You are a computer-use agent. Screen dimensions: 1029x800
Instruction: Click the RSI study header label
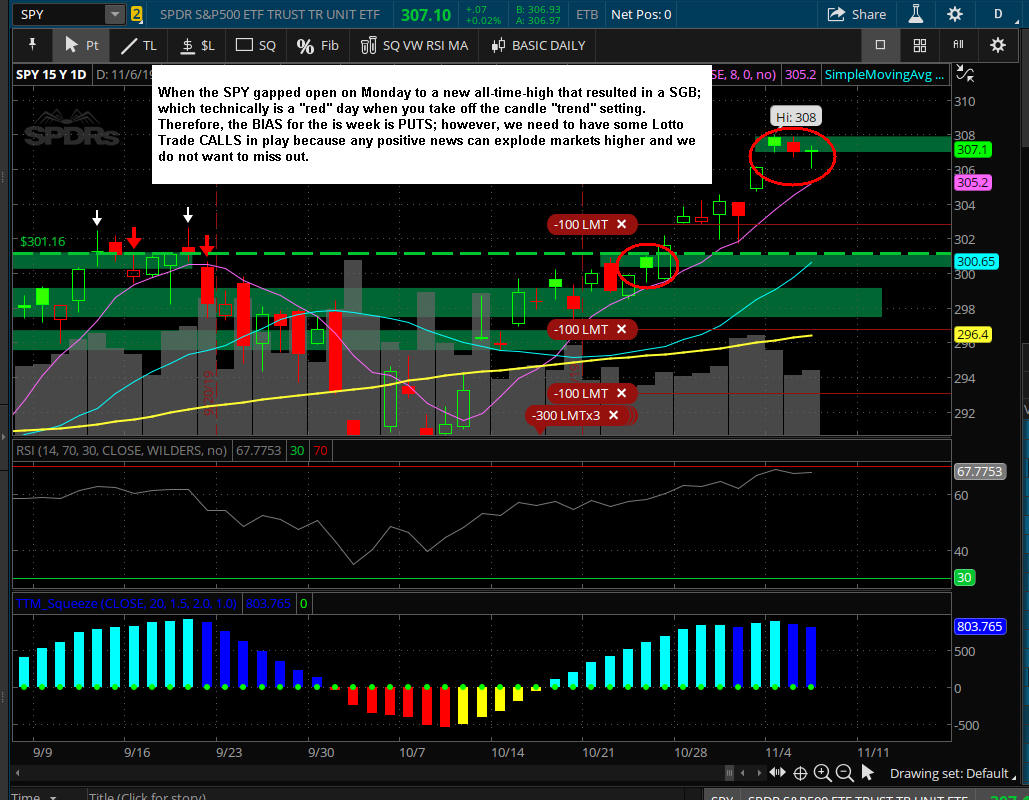(121, 451)
